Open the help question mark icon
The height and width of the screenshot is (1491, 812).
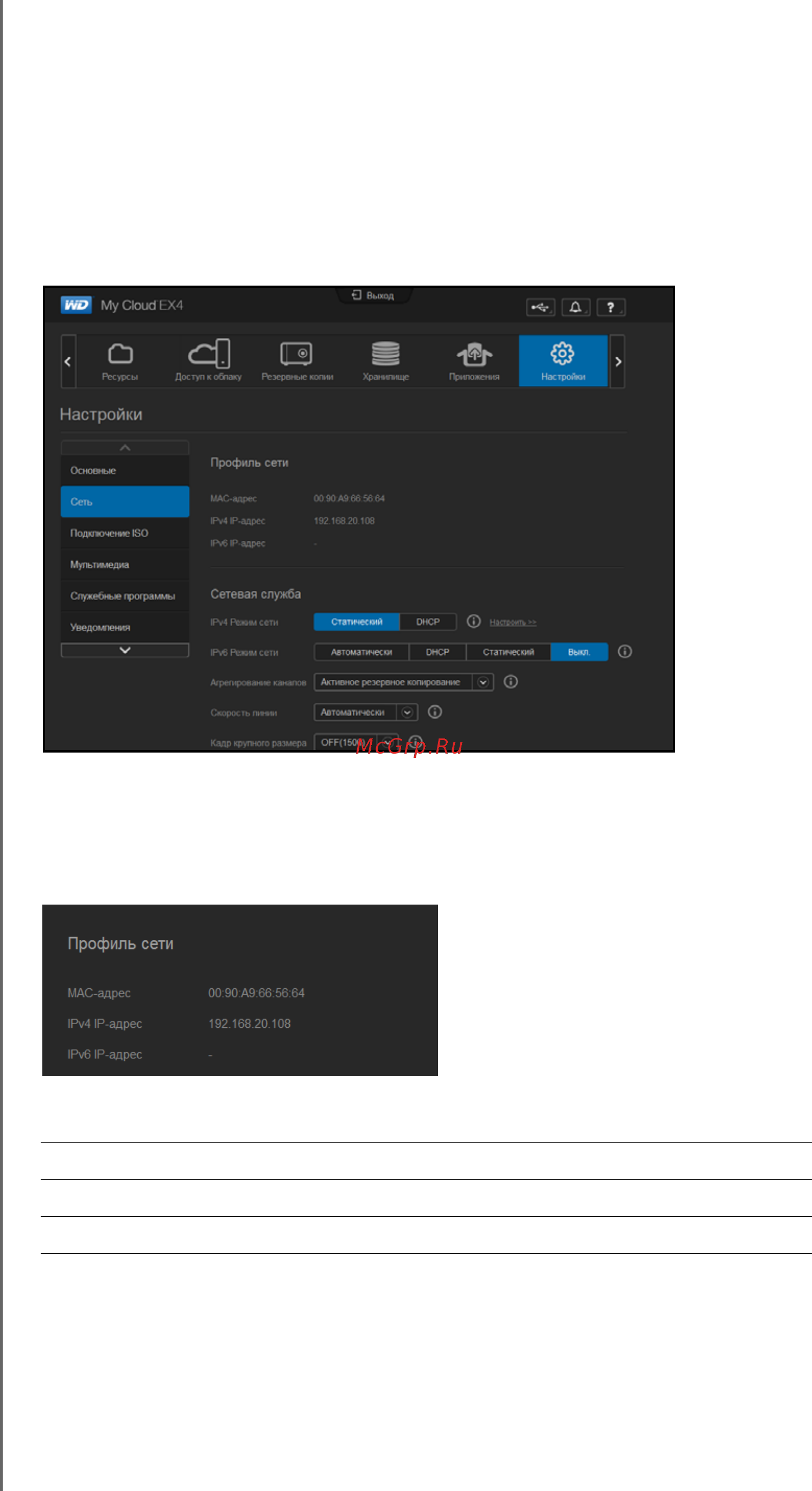(611, 307)
